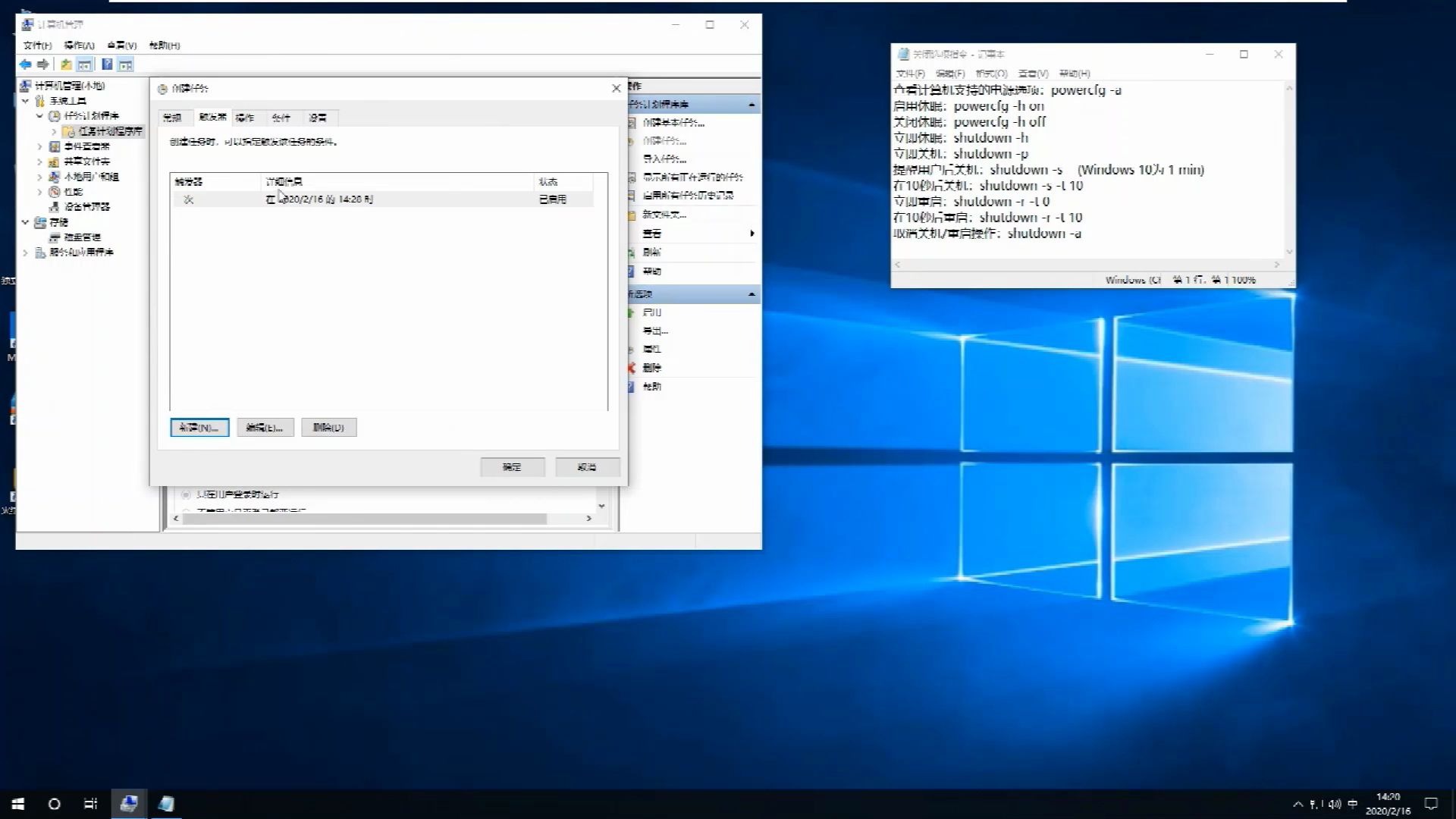Open Task View from the taskbar
The height and width of the screenshot is (819, 1456).
[90, 804]
